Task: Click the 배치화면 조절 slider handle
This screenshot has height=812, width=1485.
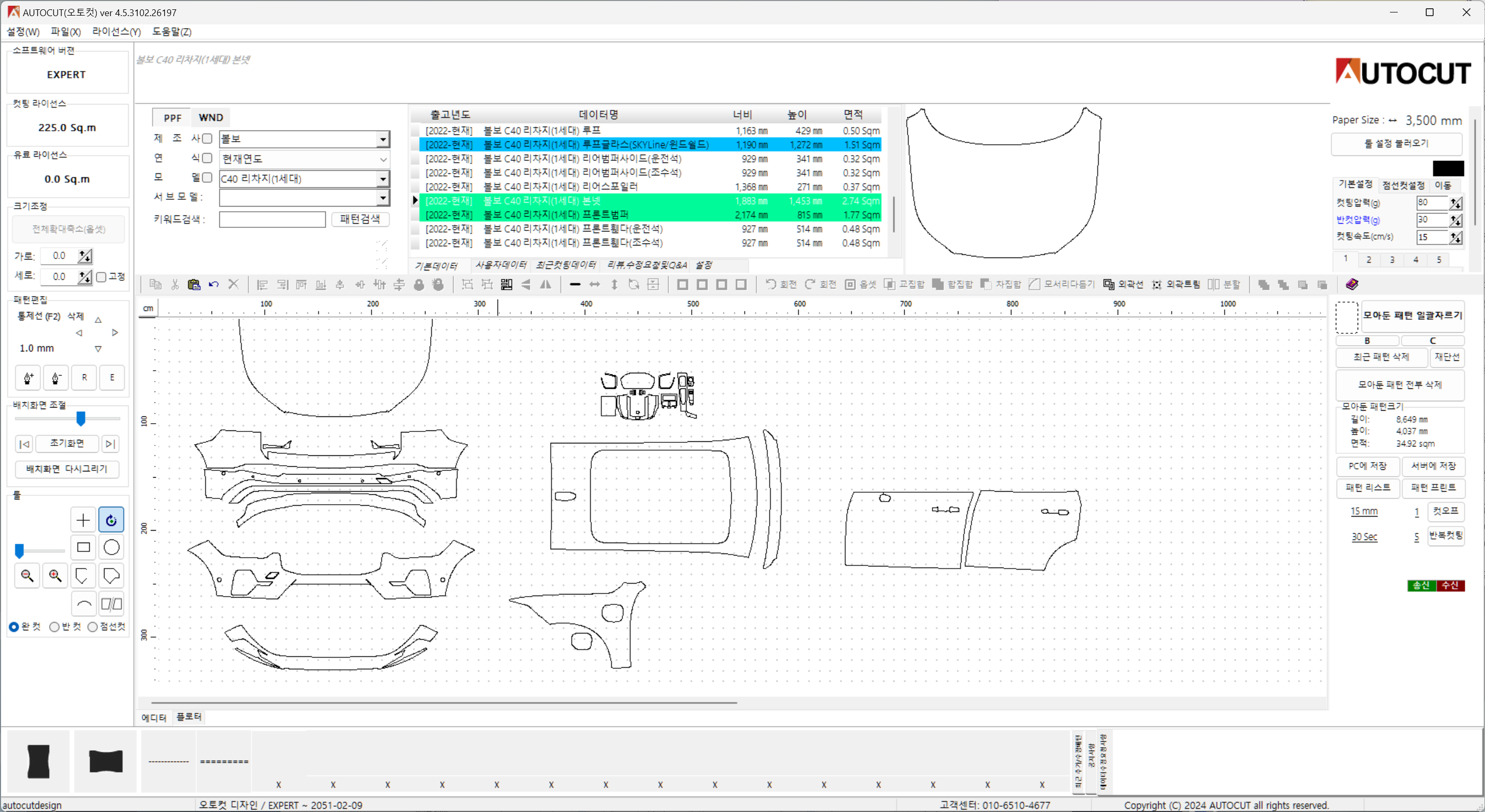Action: (81, 419)
